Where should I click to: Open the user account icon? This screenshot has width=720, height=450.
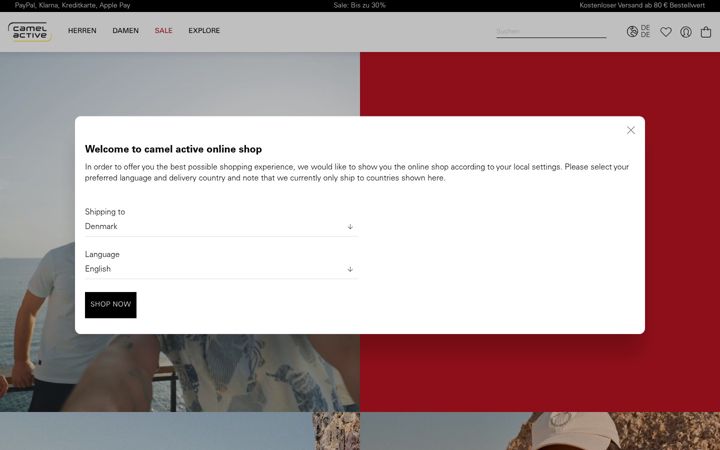coord(686,32)
